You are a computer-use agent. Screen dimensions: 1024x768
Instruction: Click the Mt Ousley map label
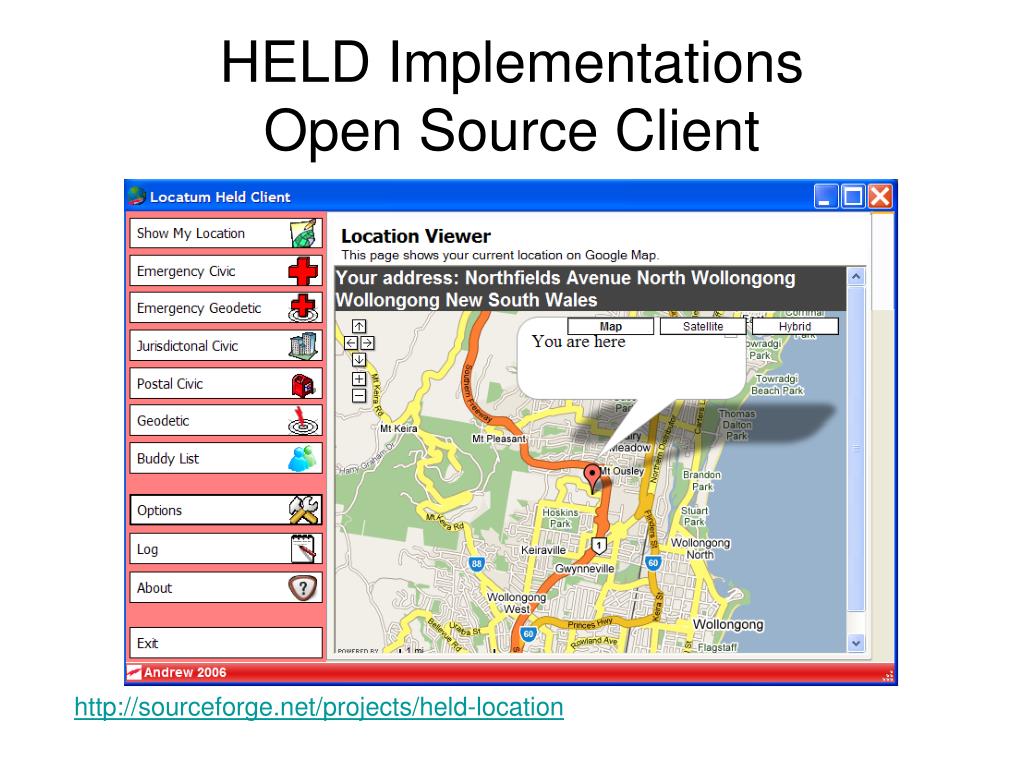pos(622,471)
